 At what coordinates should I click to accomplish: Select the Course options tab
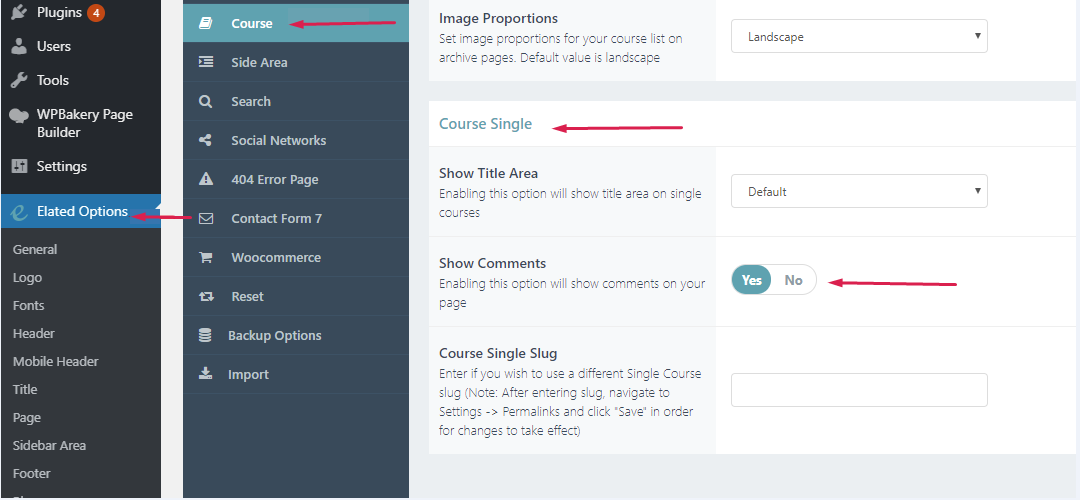(296, 23)
